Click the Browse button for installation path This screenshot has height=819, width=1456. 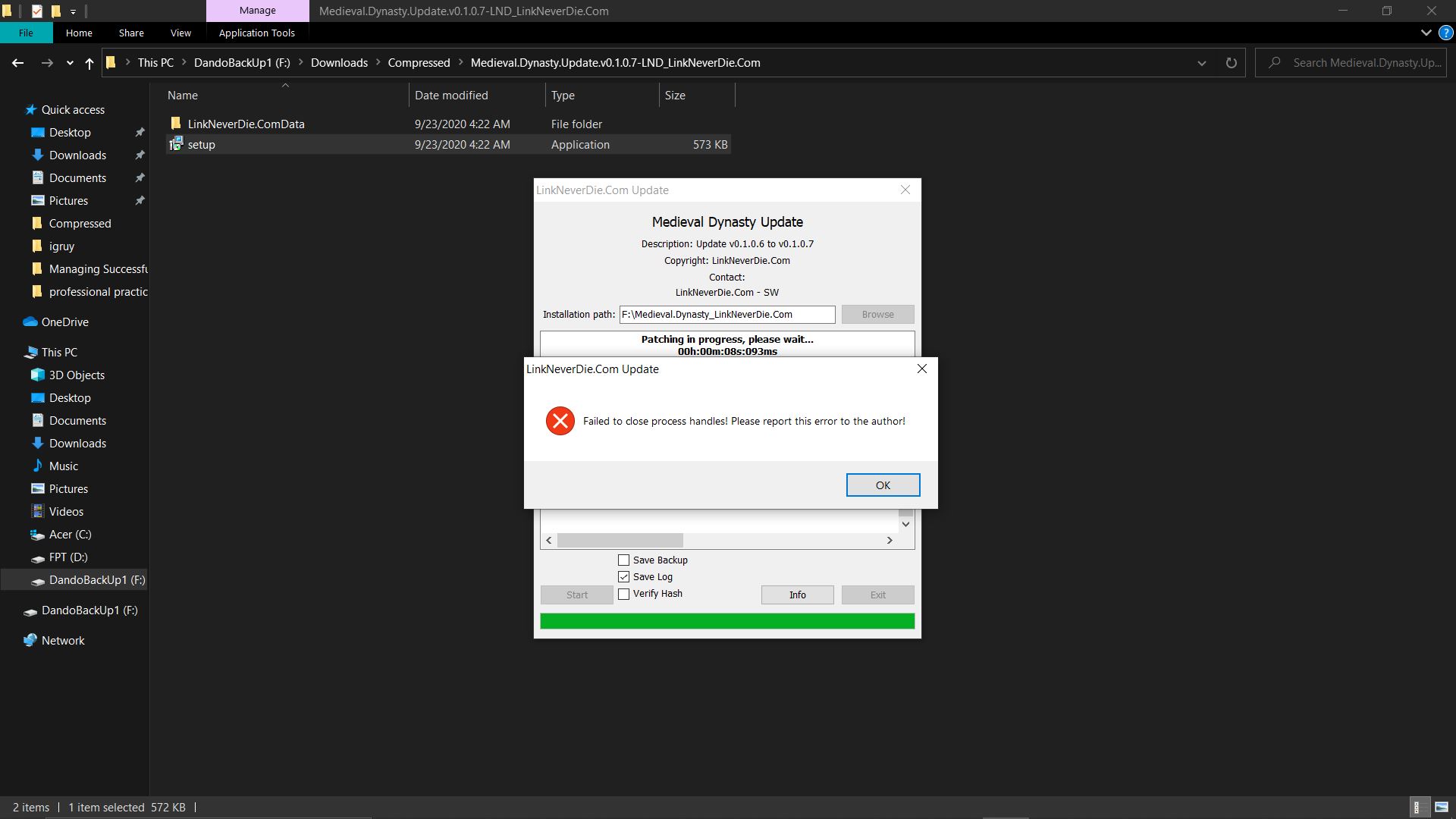[x=877, y=315]
